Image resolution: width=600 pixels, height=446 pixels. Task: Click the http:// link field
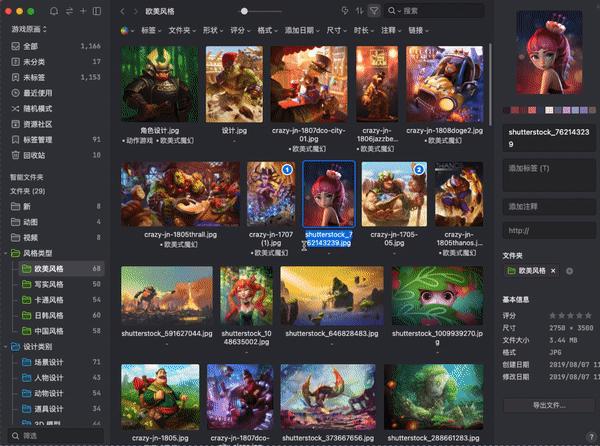click(x=549, y=231)
